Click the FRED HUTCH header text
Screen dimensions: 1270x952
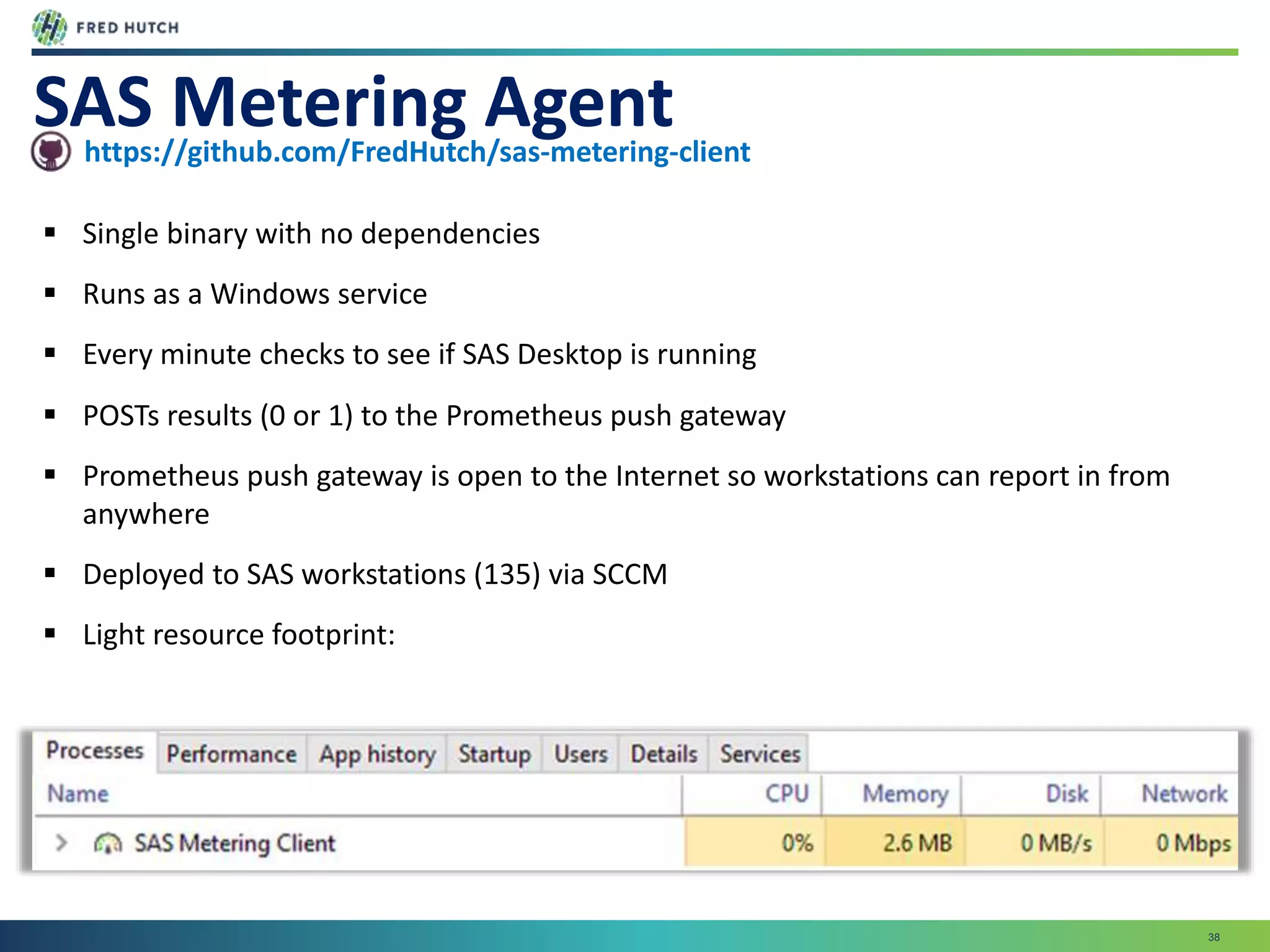pyautogui.click(x=127, y=28)
